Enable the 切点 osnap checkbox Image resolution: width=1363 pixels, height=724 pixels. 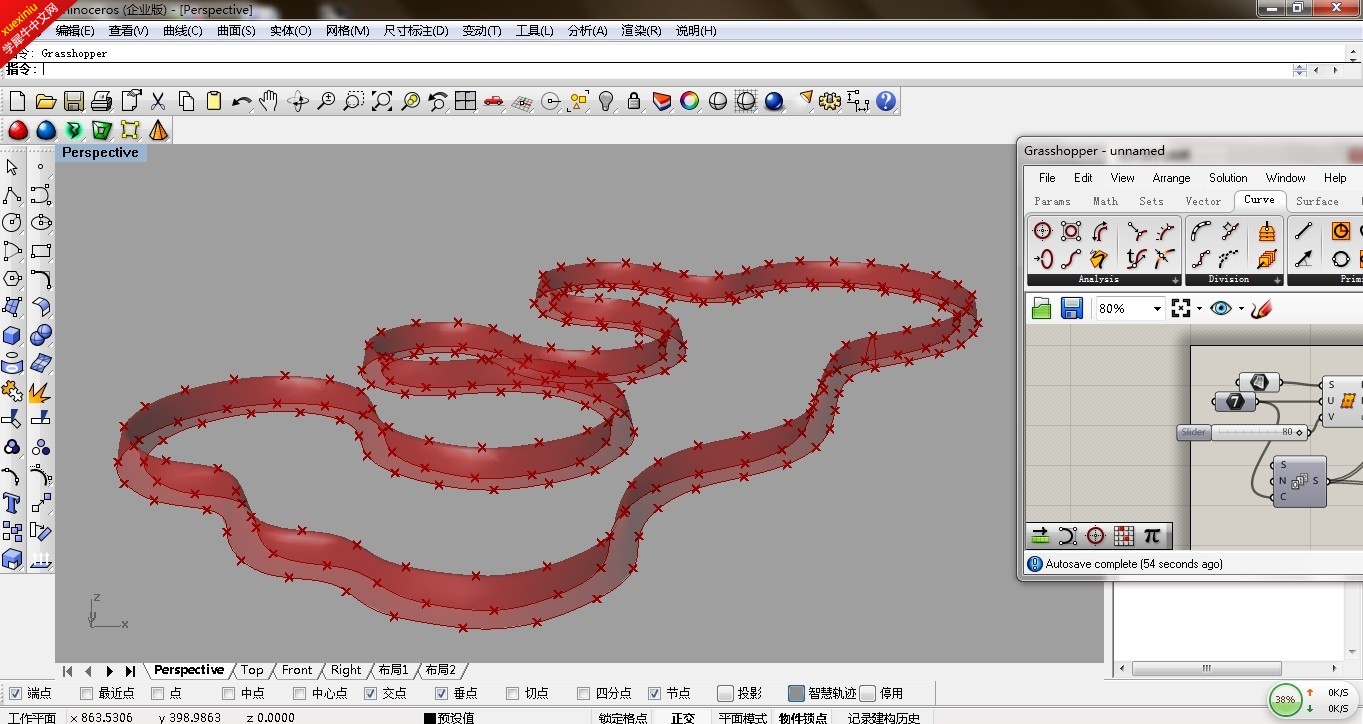pyautogui.click(x=512, y=693)
